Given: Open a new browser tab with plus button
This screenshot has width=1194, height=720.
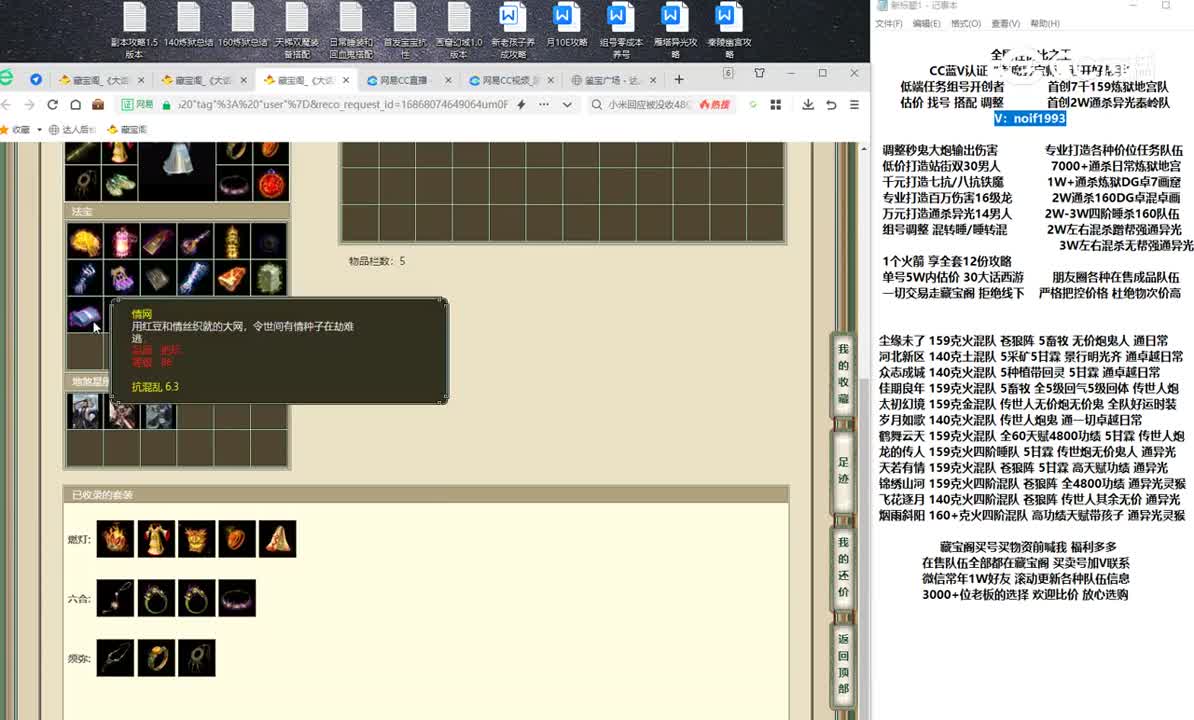Looking at the screenshot, I should (x=678, y=80).
